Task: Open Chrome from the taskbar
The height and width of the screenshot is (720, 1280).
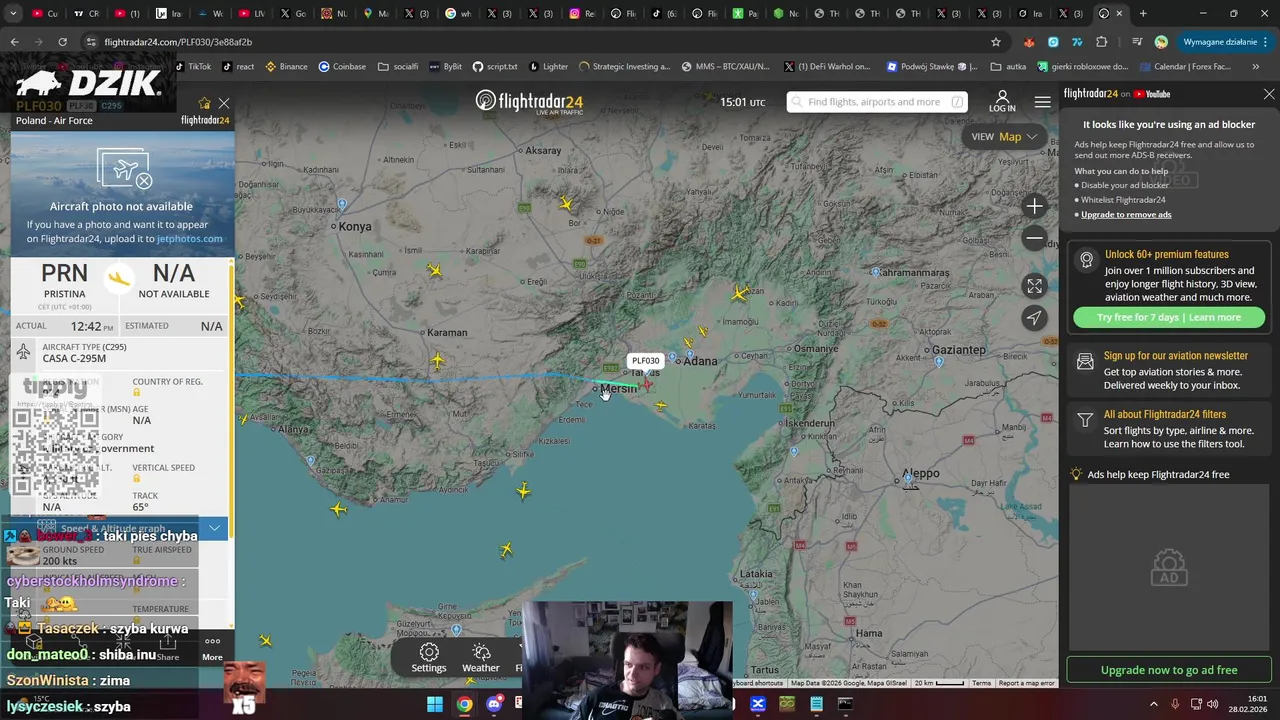Action: pyautogui.click(x=465, y=704)
